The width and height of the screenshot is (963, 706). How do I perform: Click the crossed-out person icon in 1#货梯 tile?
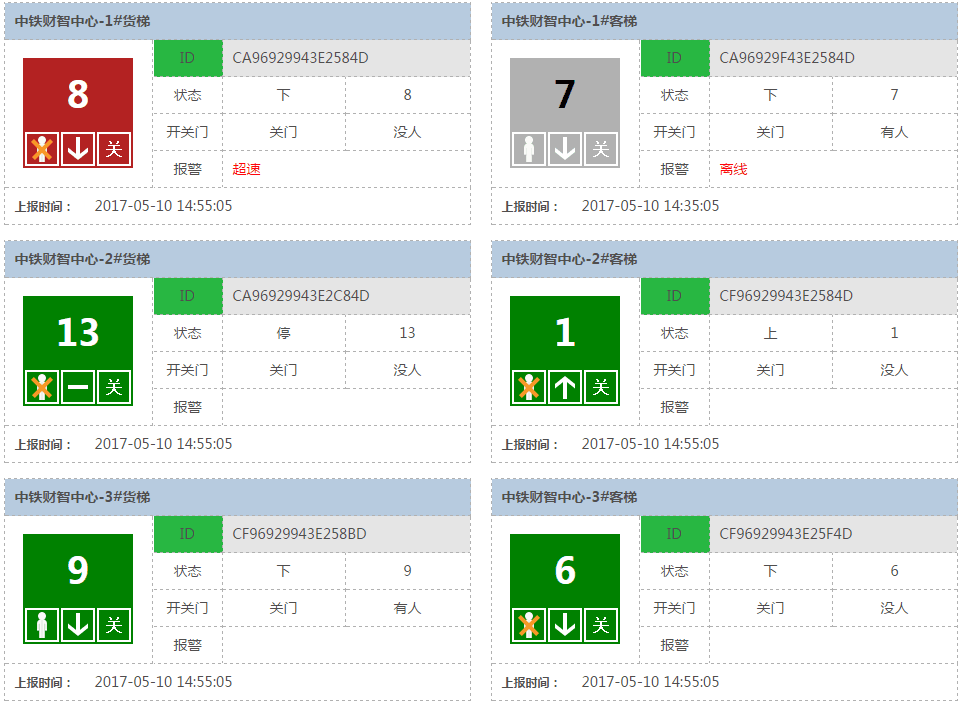[42, 149]
